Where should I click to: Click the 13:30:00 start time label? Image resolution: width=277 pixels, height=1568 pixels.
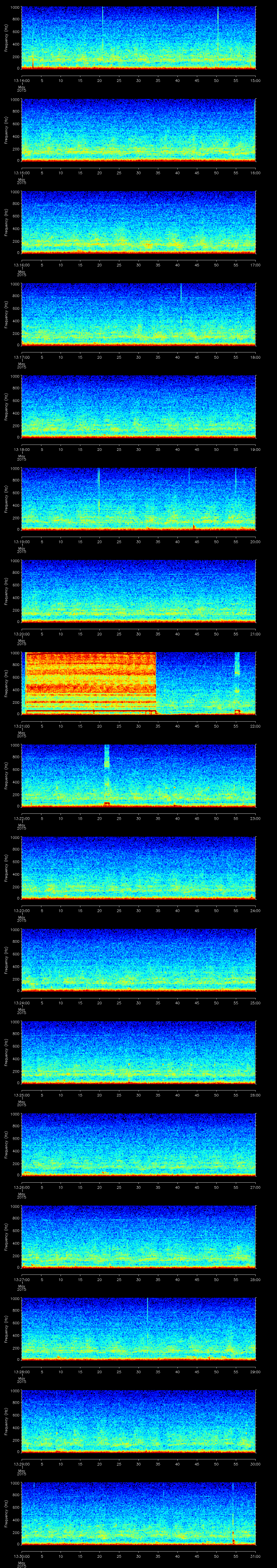(x=21, y=1556)
